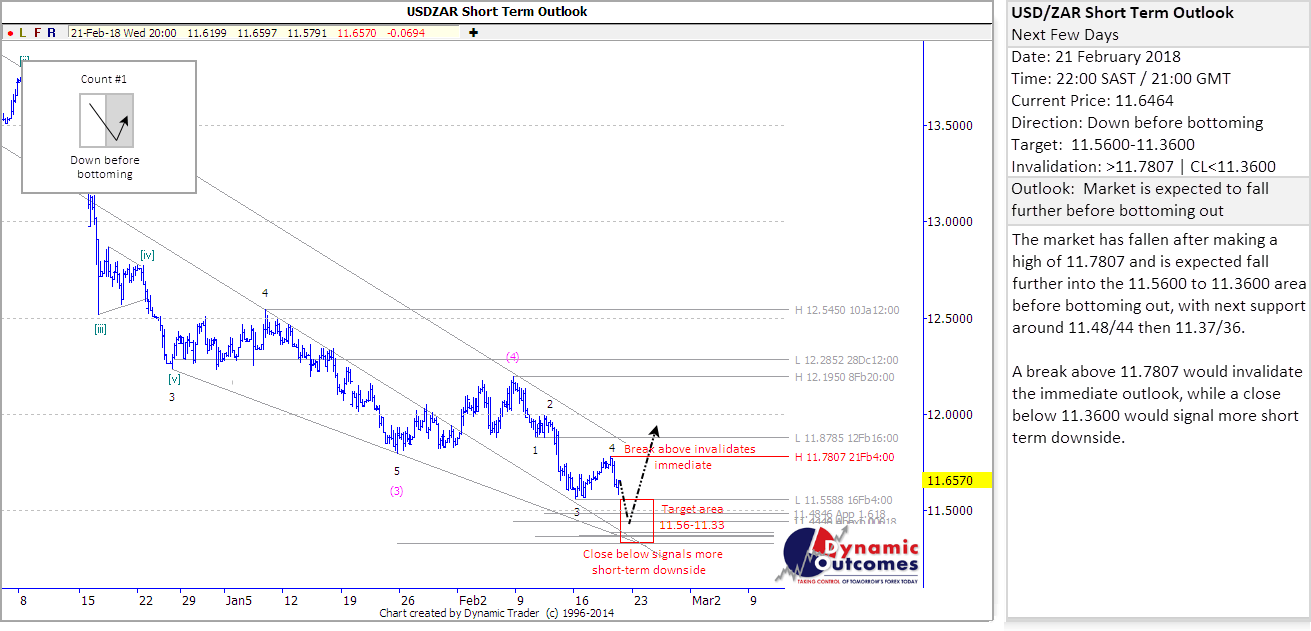Screen dimensions: 1311x631
Task: Click the '11.56-11.33' target range text
Action: 691,525
